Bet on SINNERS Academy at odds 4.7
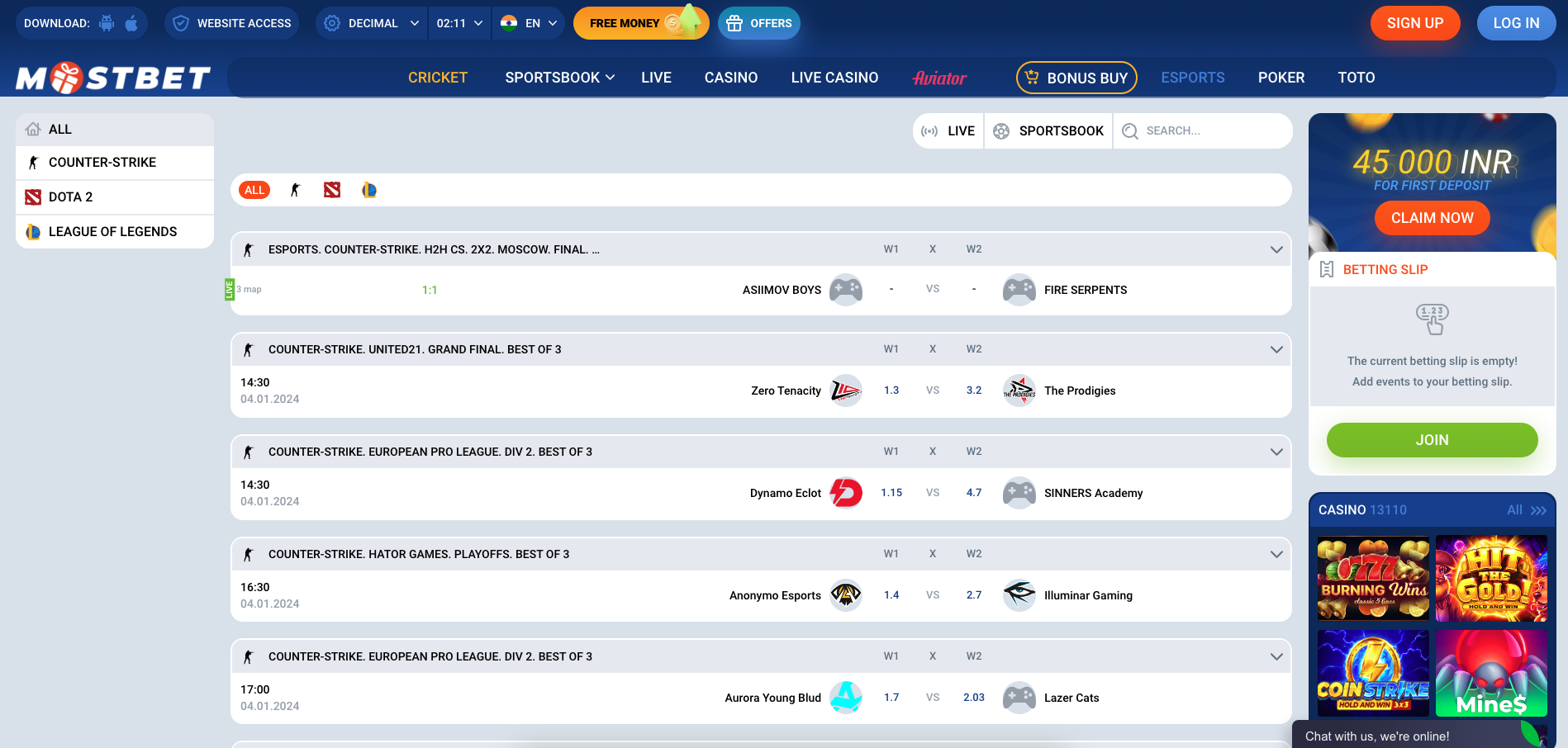 pyautogui.click(x=974, y=493)
